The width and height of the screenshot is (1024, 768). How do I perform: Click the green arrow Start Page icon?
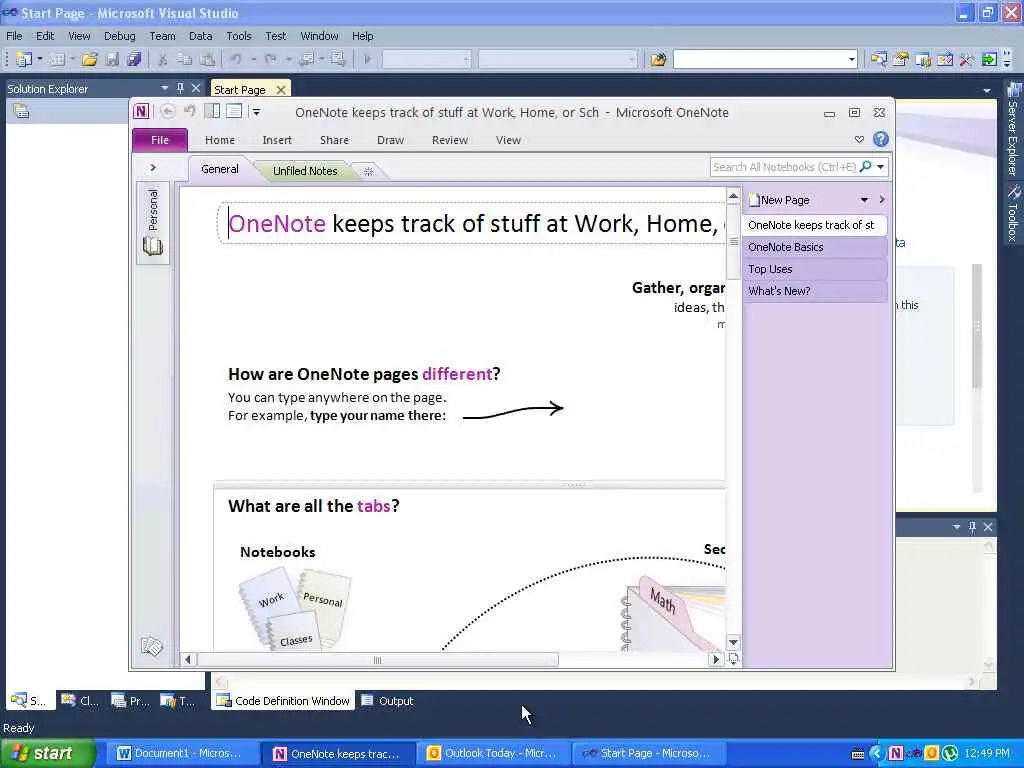pos(989,59)
